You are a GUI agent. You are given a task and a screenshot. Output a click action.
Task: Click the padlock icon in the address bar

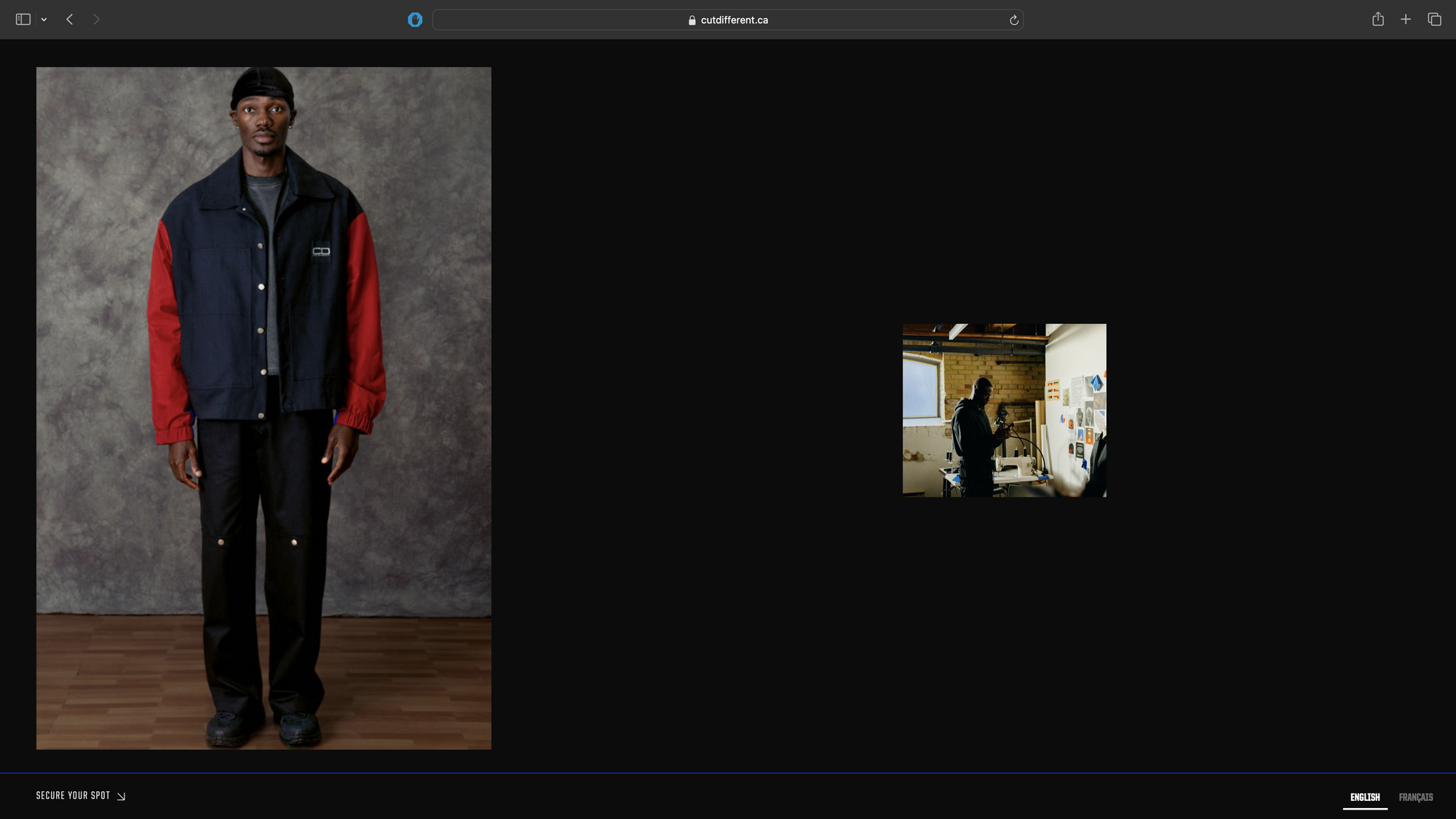coord(692,20)
